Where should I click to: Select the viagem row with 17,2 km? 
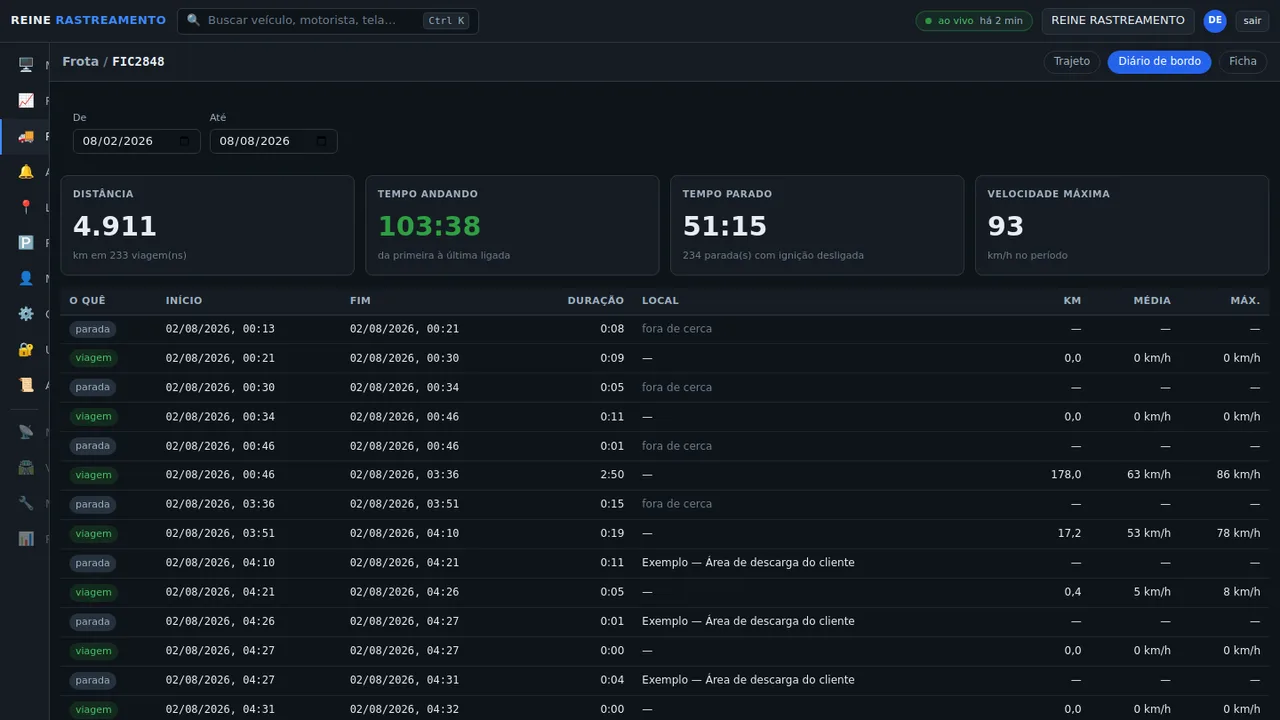coord(665,534)
